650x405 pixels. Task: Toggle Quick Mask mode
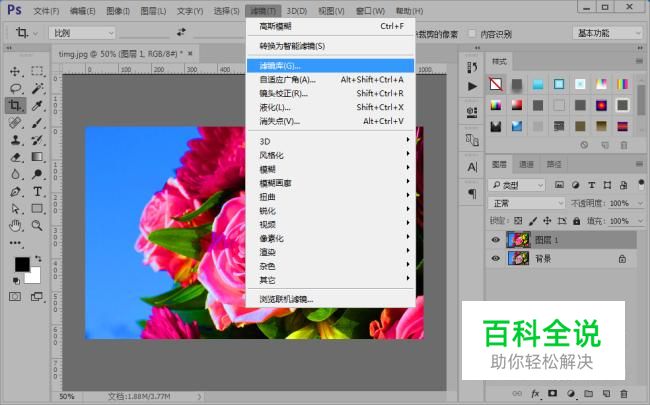(15, 296)
